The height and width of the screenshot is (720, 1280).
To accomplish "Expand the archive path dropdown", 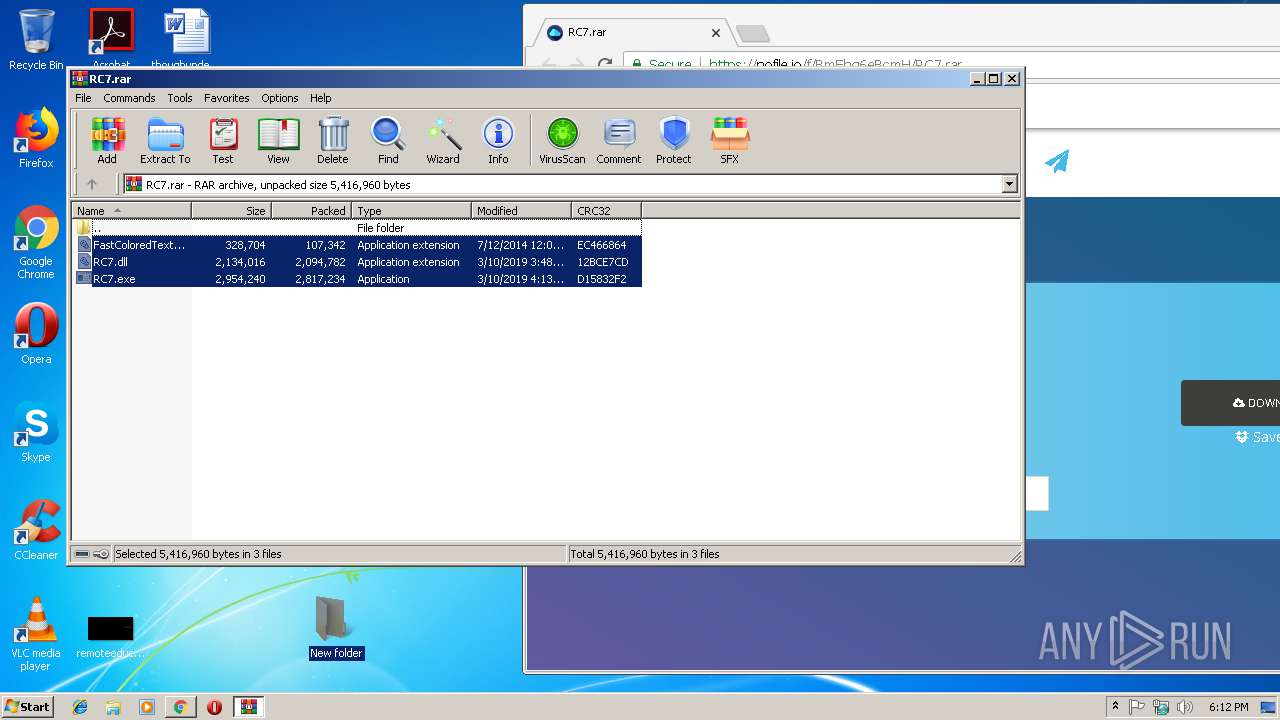I will (x=1009, y=184).
